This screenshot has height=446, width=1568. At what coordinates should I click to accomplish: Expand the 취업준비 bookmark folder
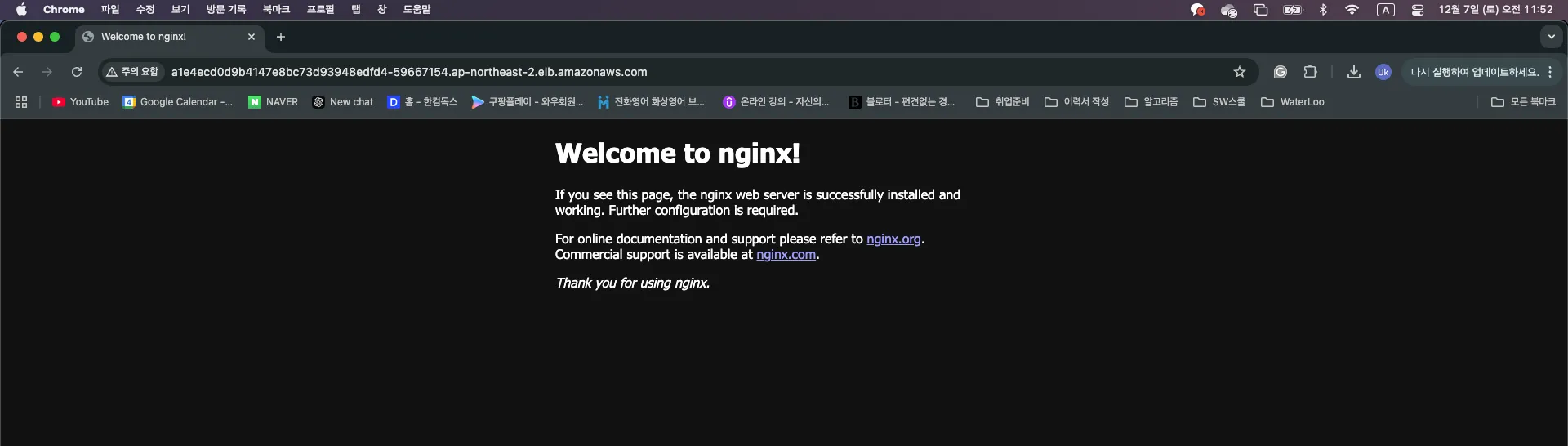click(1003, 102)
